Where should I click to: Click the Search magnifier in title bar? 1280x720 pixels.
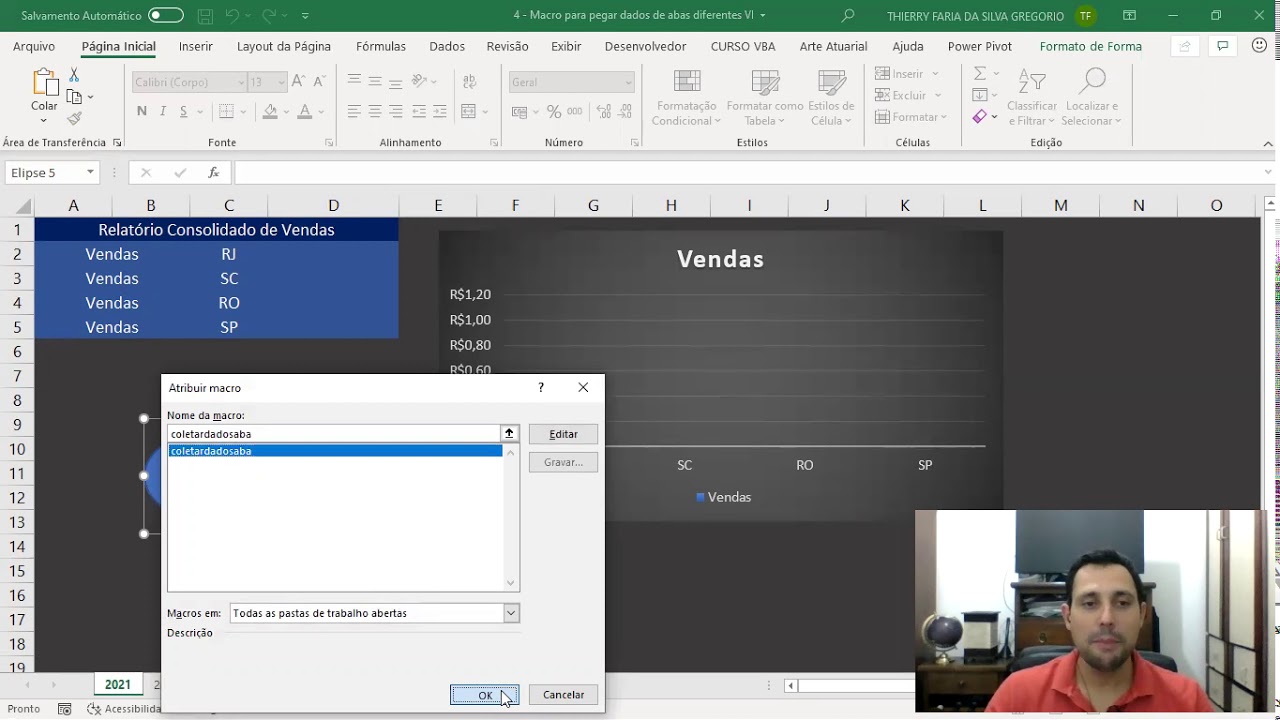848,16
